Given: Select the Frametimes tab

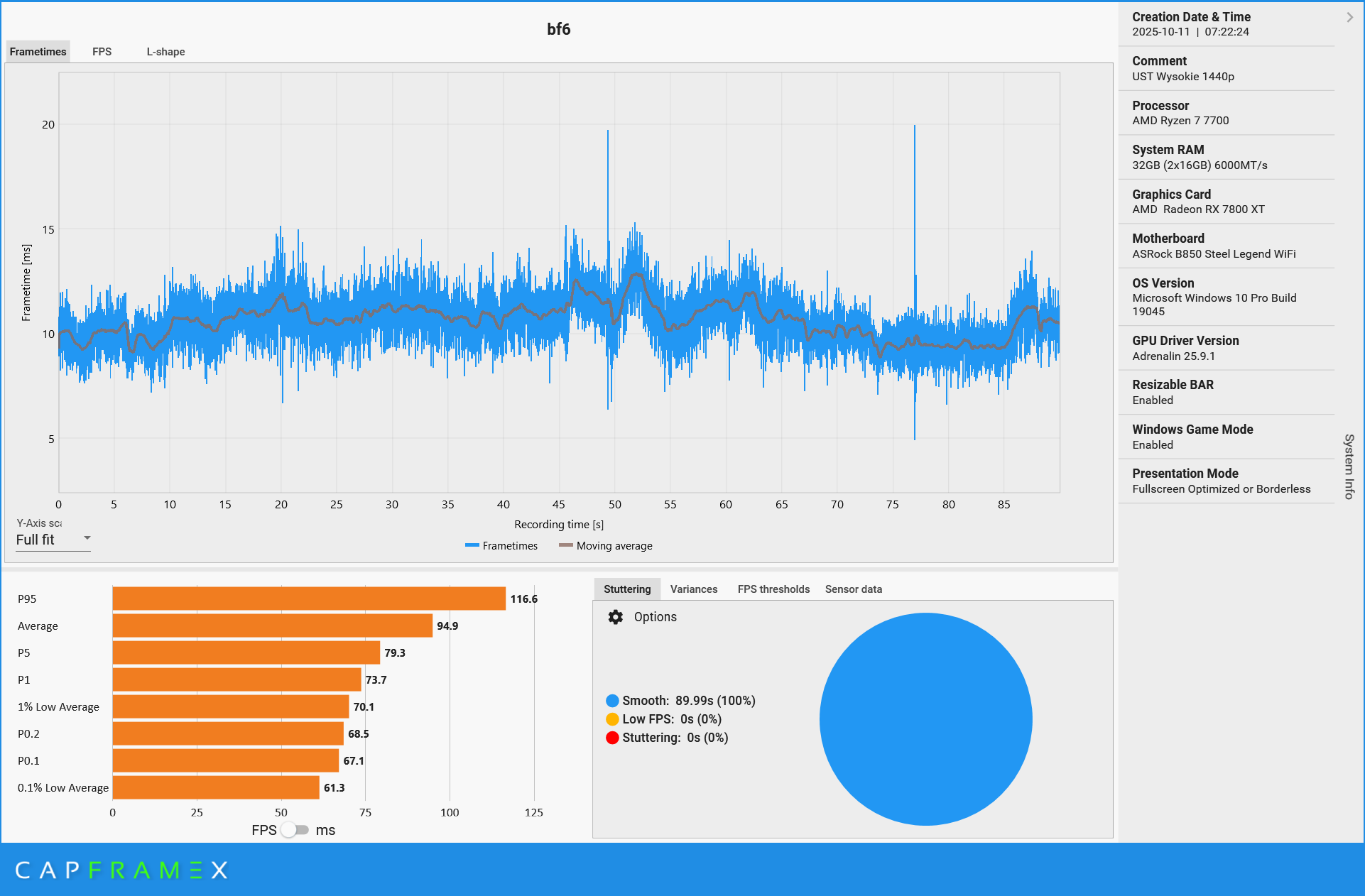Looking at the screenshot, I should coord(38,52).
